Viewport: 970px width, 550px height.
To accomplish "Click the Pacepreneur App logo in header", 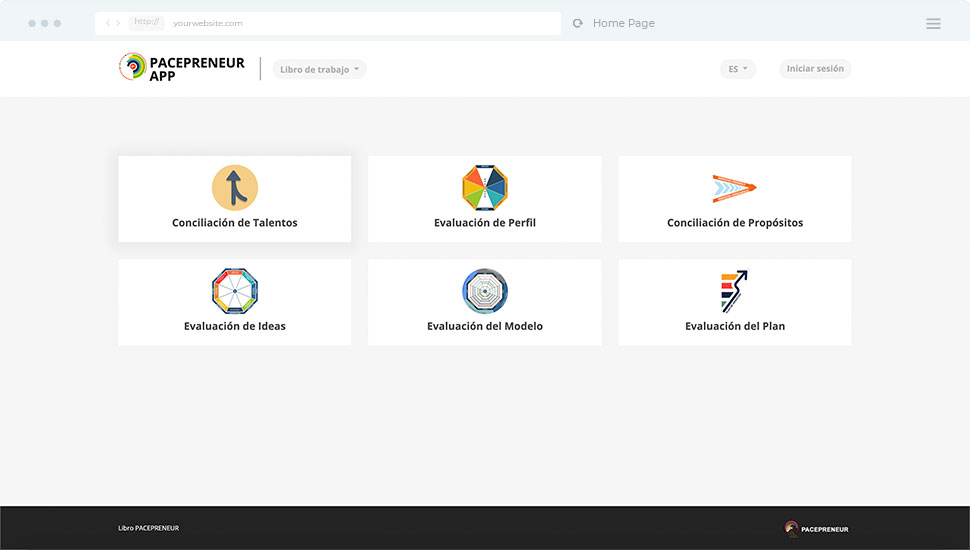I will [182, 68].
